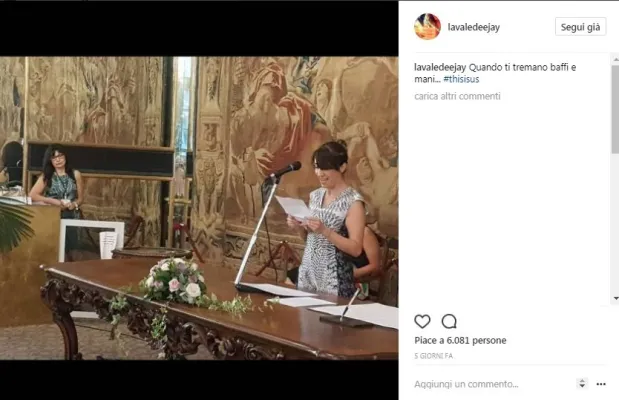Like the post with the heart icon
This screenshot has width=619, height=400.
pyautogui.click(x=422, y=321)
